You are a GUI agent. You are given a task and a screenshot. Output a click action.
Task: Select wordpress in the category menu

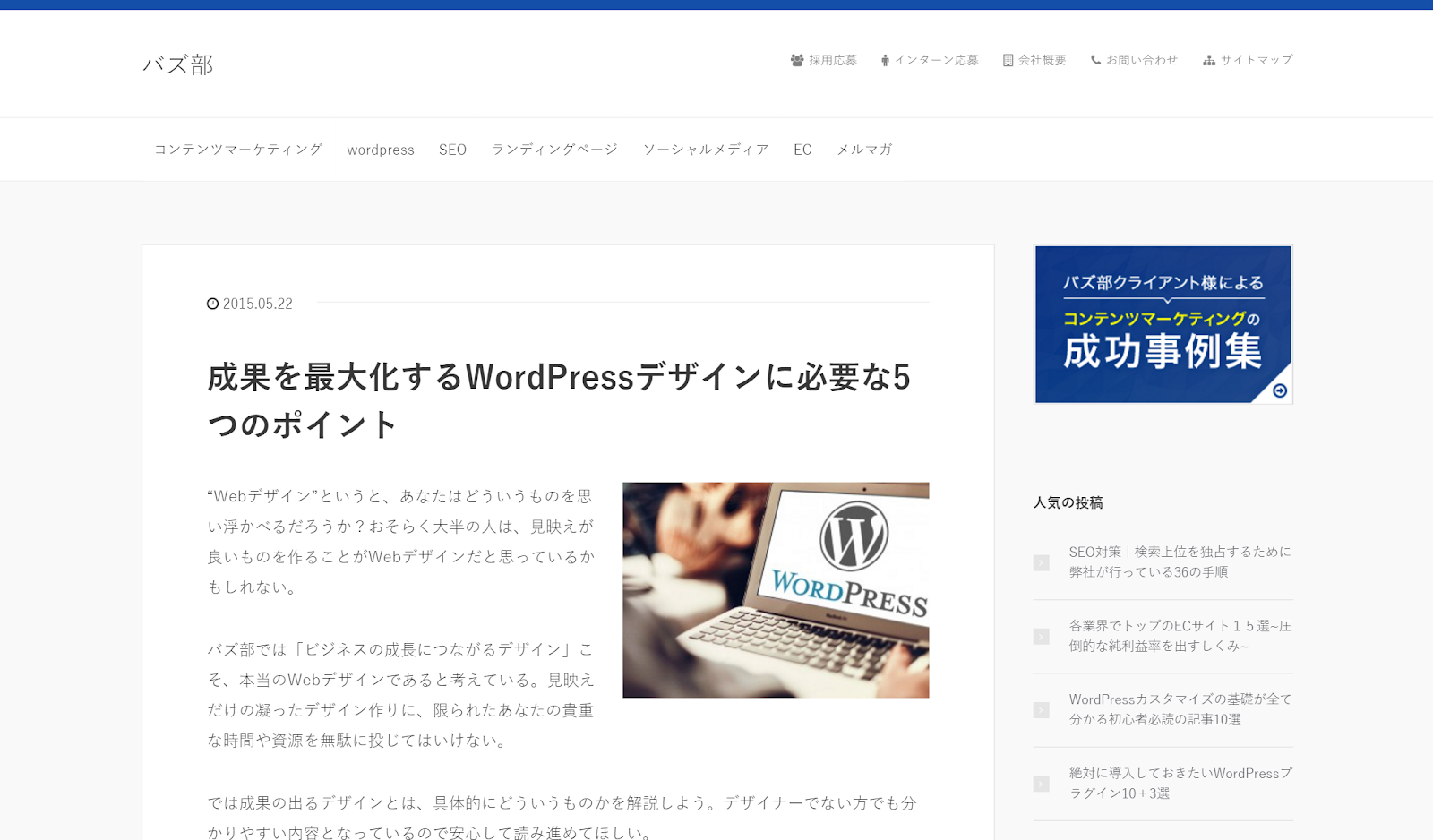[381, 150]
